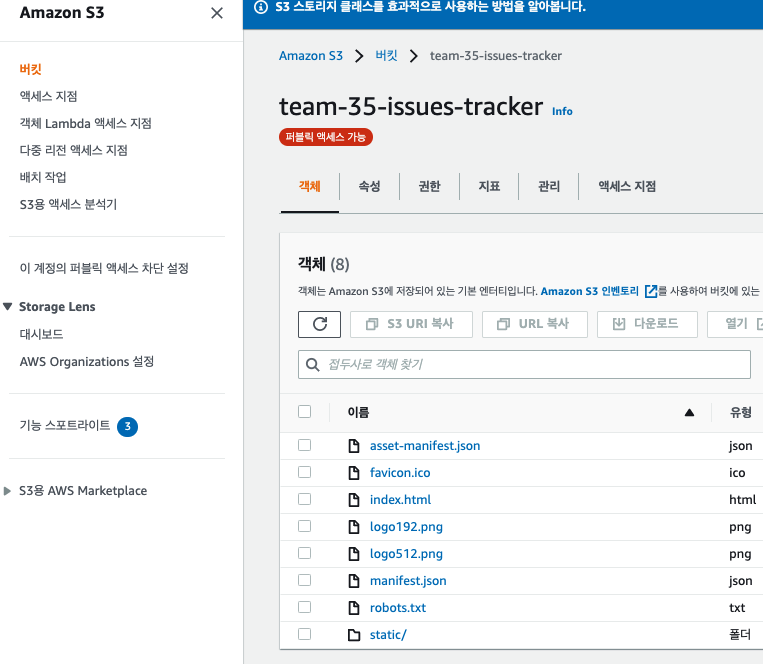
Task: Open 배치 작업 in the sidebar
Action: 43,177
